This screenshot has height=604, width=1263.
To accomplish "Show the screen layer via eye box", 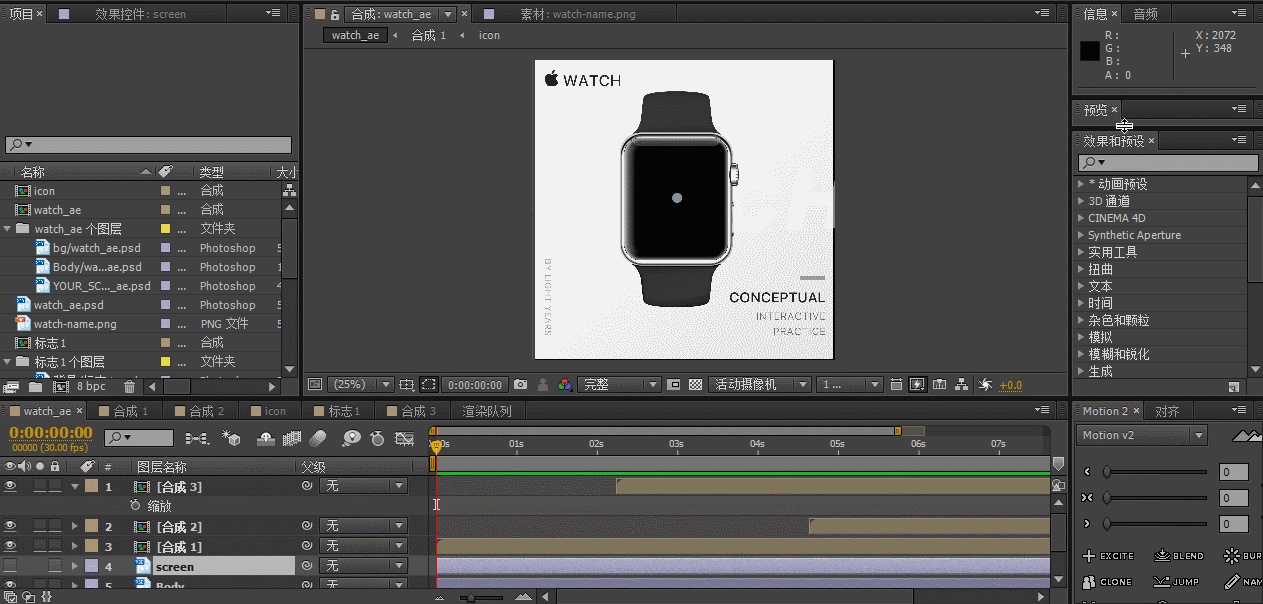I will (11, 566).
